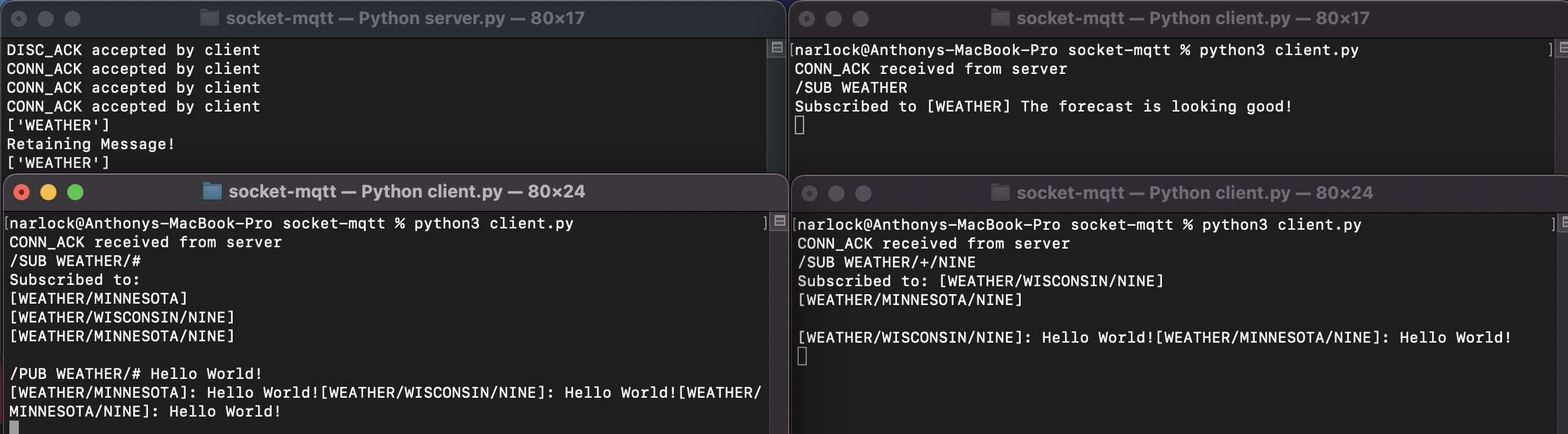Minimize the active client.py window with the yellow button

coord(48,193)
